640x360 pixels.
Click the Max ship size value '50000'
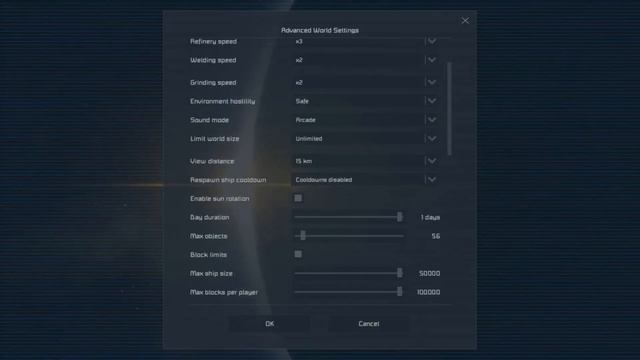pyautogui.click(x=429, y=273)
